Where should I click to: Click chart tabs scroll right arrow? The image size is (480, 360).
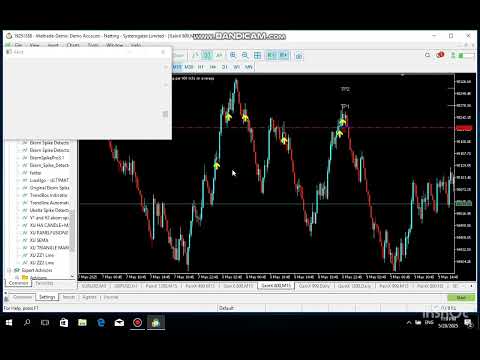click(471, 286)
